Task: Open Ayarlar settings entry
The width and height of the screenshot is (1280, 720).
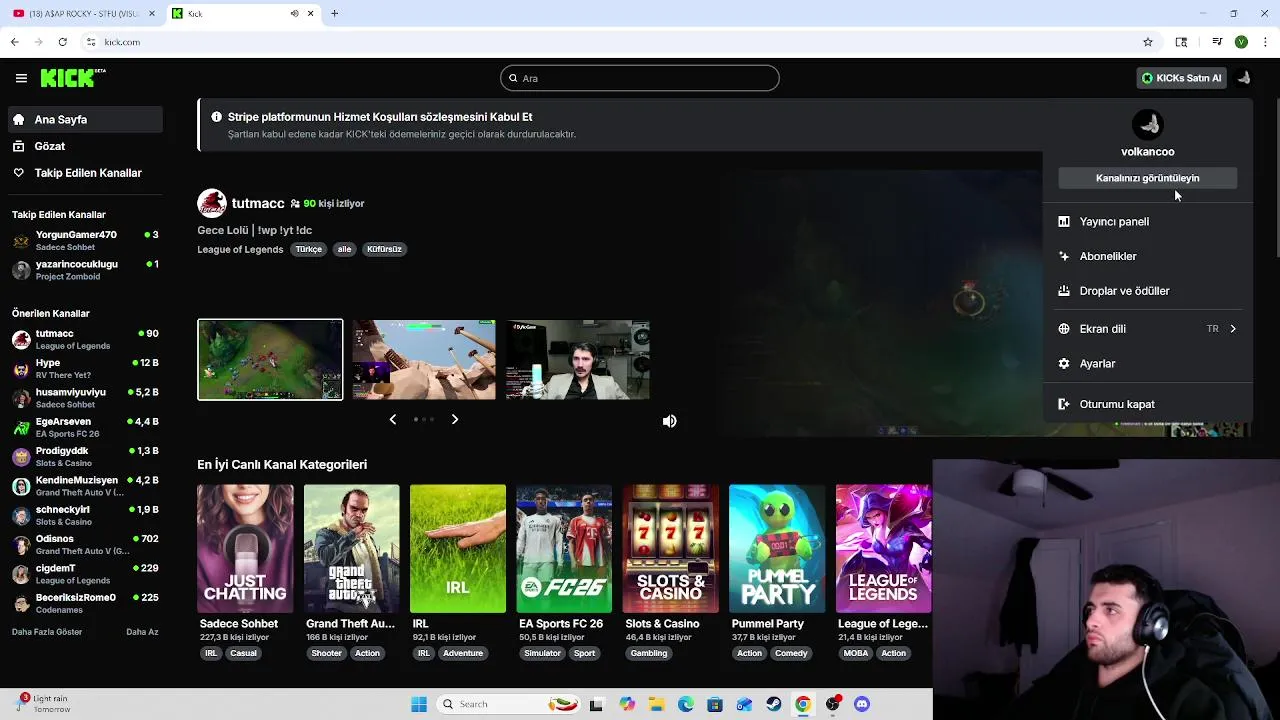Action: (1147, 364)
